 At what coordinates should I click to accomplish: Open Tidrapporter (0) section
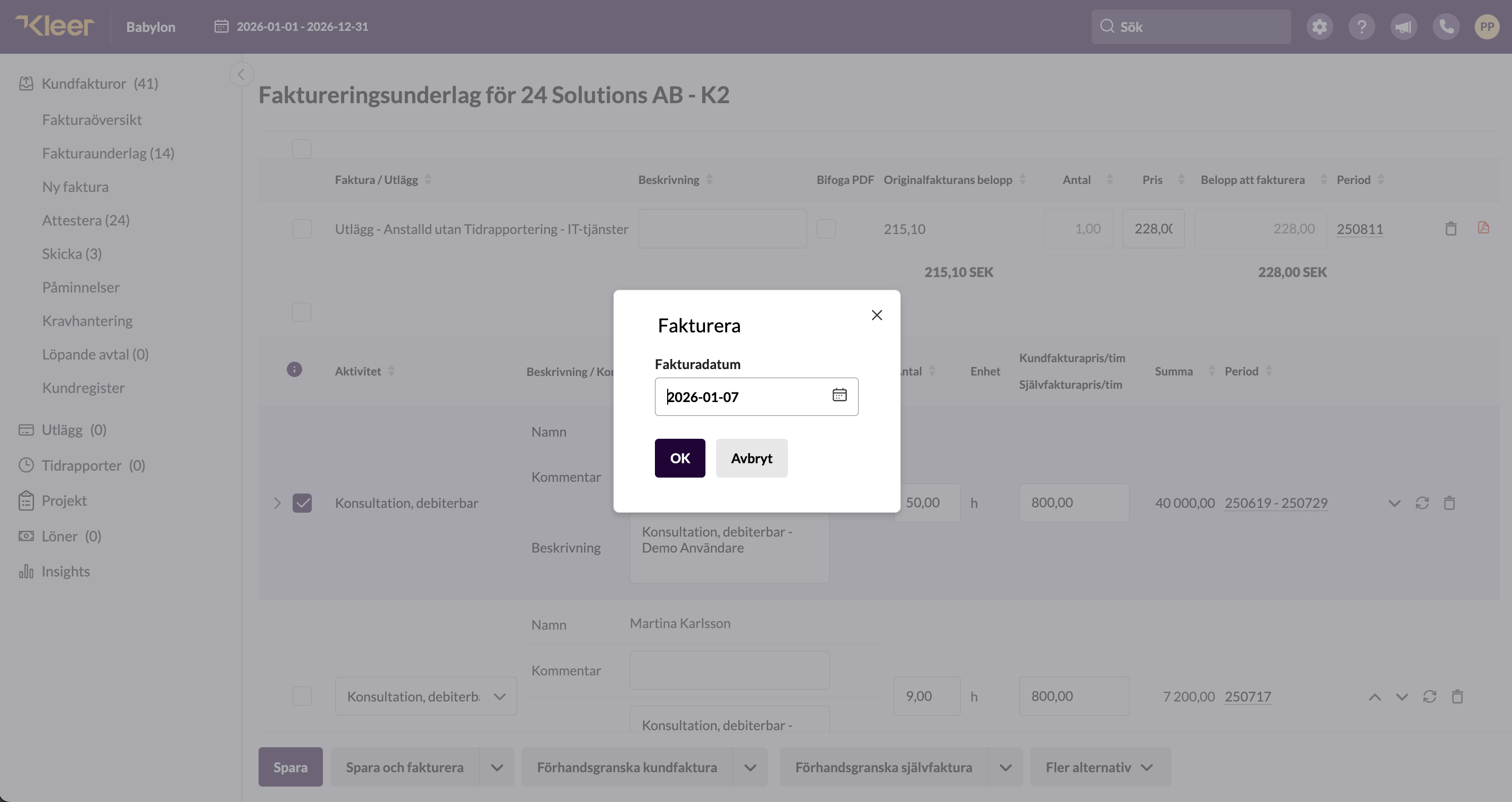[x=81, y=465]
